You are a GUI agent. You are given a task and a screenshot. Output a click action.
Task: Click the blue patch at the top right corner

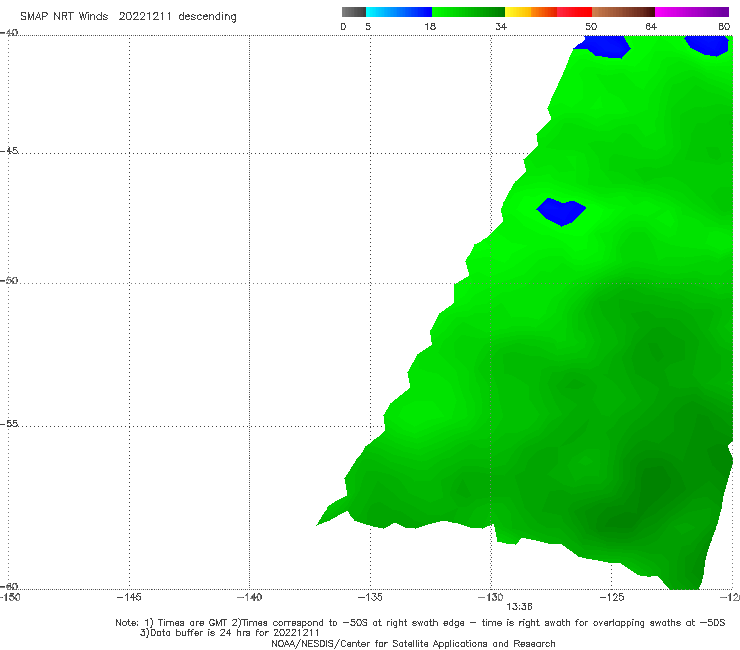708,45
